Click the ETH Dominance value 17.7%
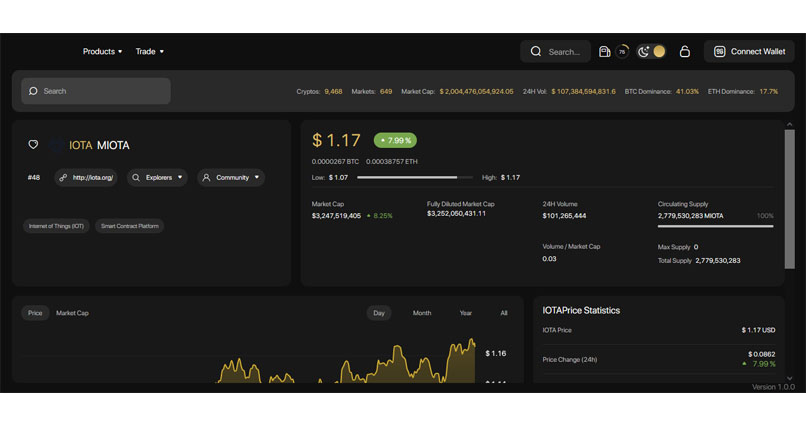Image resolution: width=806 pixels, height=430 pixels. tap(768, 91)
